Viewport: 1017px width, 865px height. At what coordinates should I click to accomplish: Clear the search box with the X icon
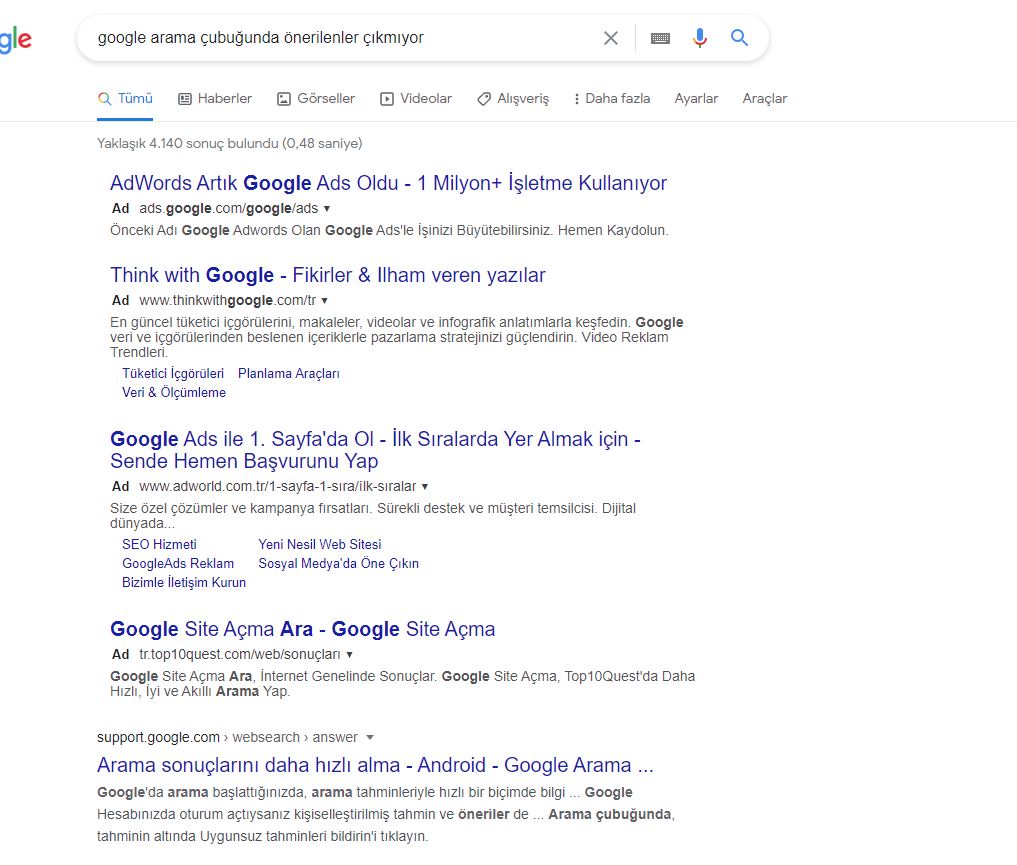610,38
